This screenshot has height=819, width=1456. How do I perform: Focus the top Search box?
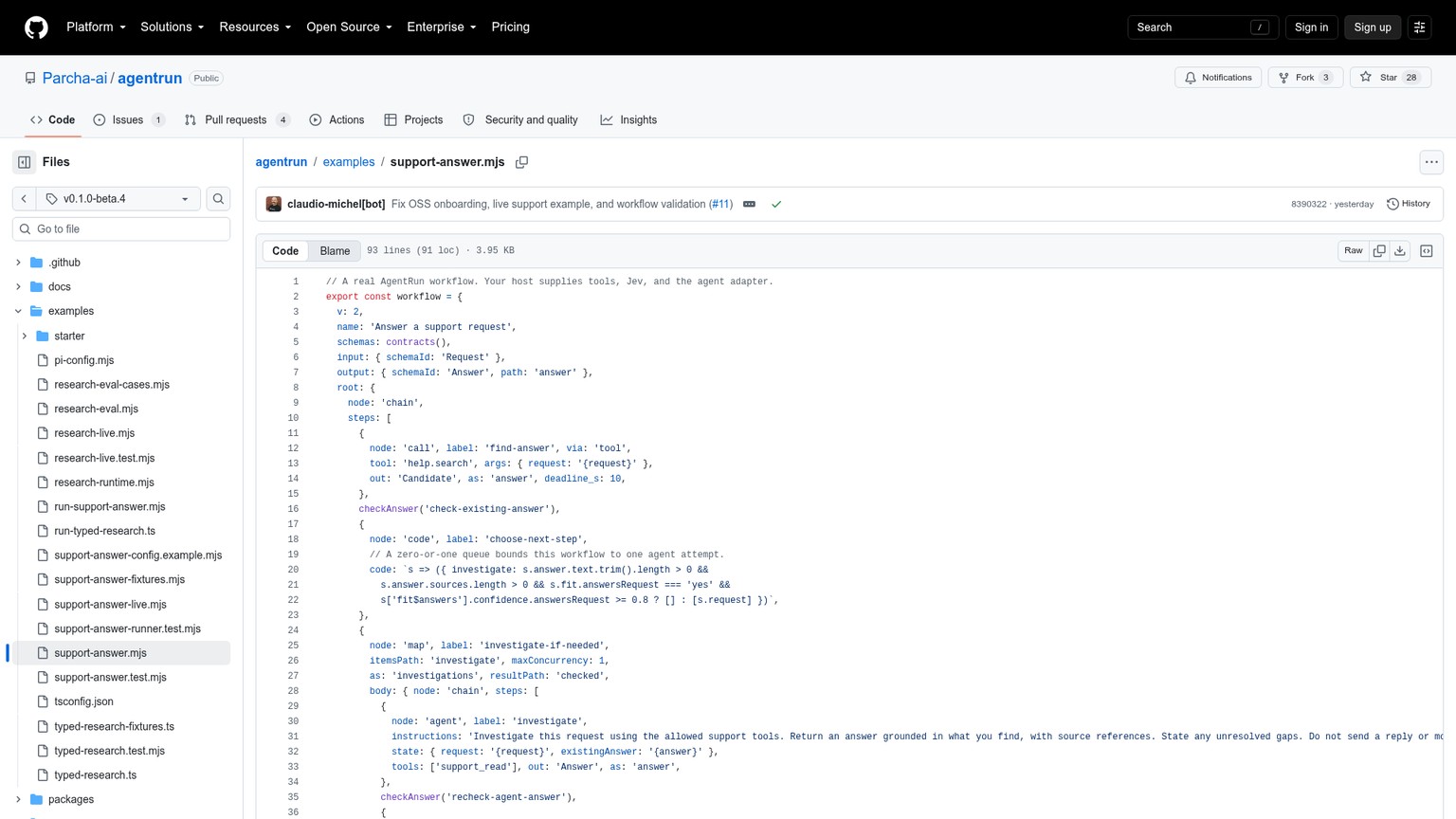tap(1202, 27)
